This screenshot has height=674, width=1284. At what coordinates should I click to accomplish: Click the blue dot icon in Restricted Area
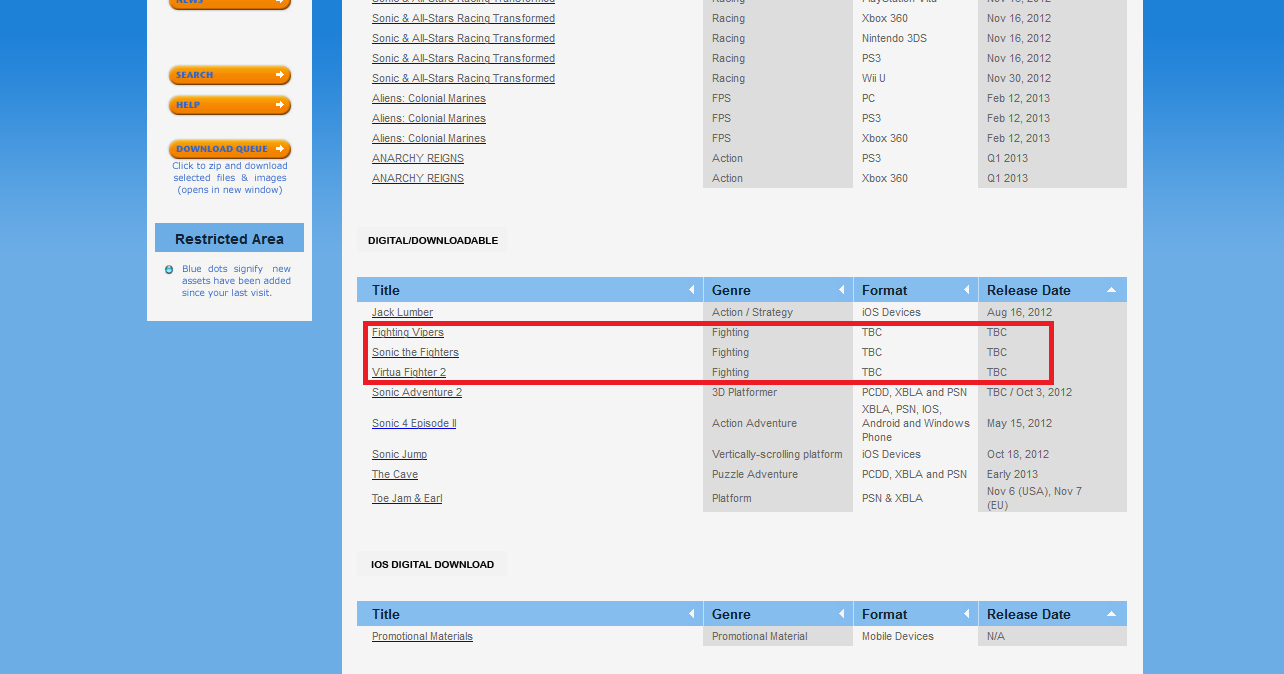[x=169, y=269]
